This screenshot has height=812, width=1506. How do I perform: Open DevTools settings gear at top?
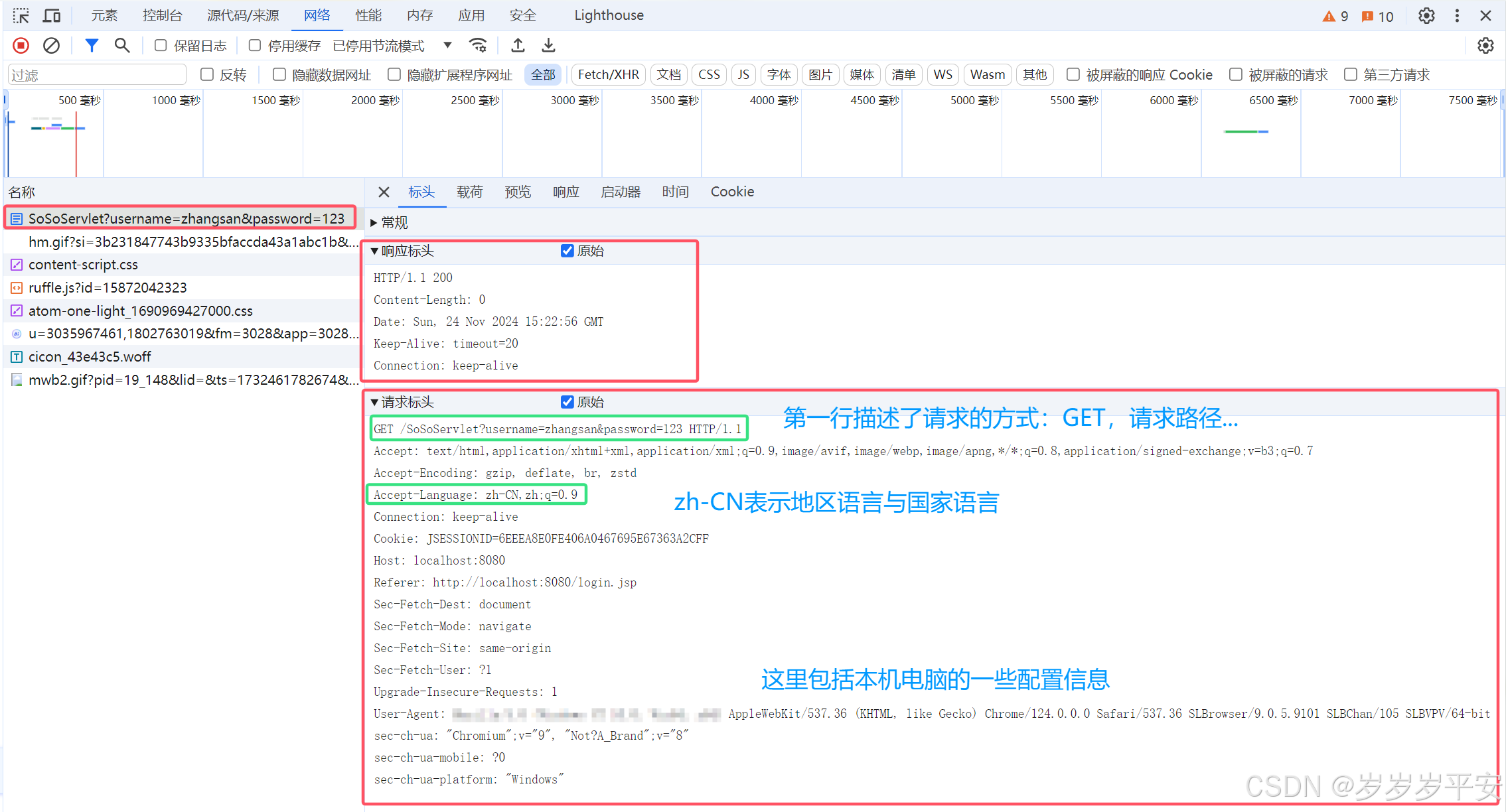click(1426, 15)
